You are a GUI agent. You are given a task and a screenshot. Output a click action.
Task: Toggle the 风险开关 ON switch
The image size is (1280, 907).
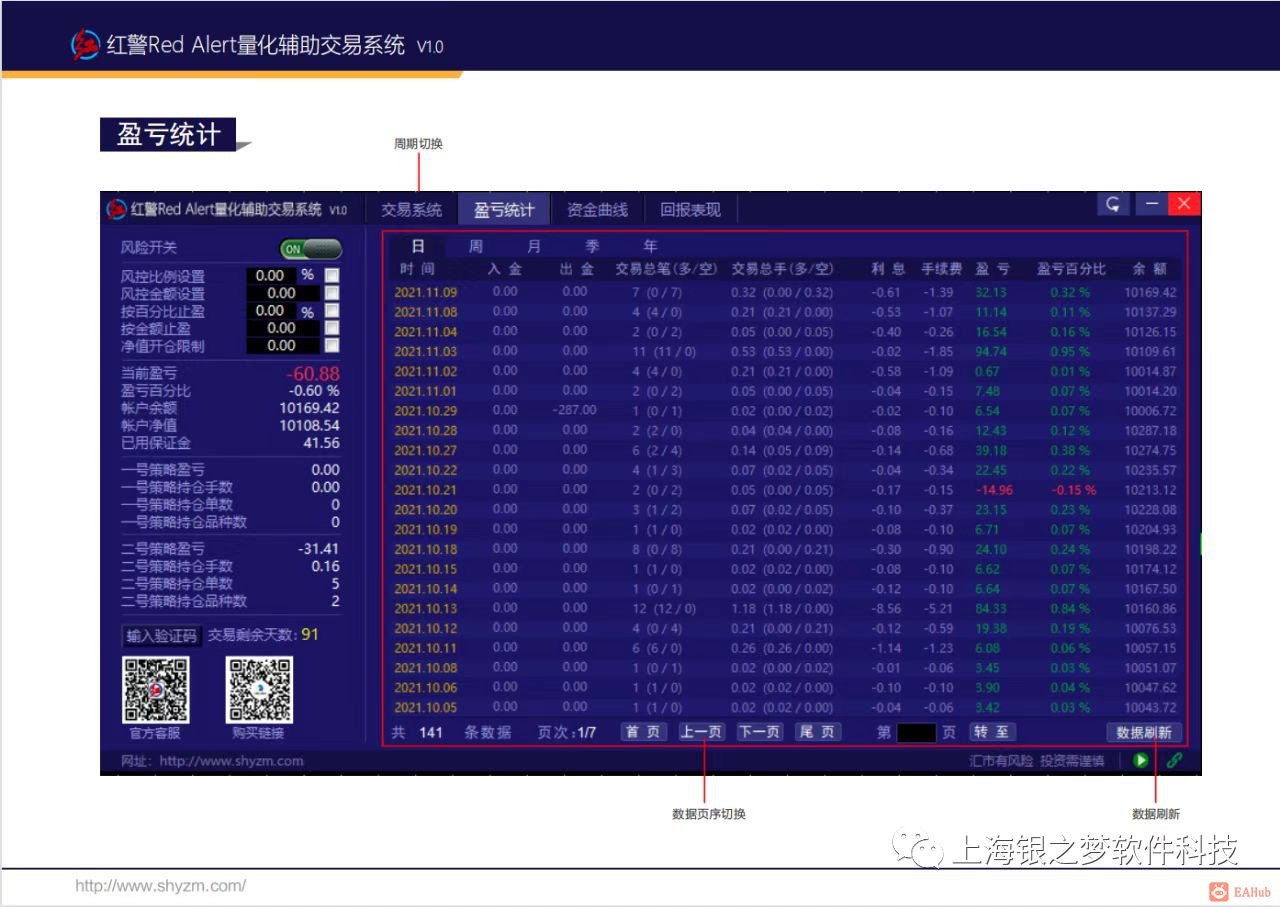310,249
